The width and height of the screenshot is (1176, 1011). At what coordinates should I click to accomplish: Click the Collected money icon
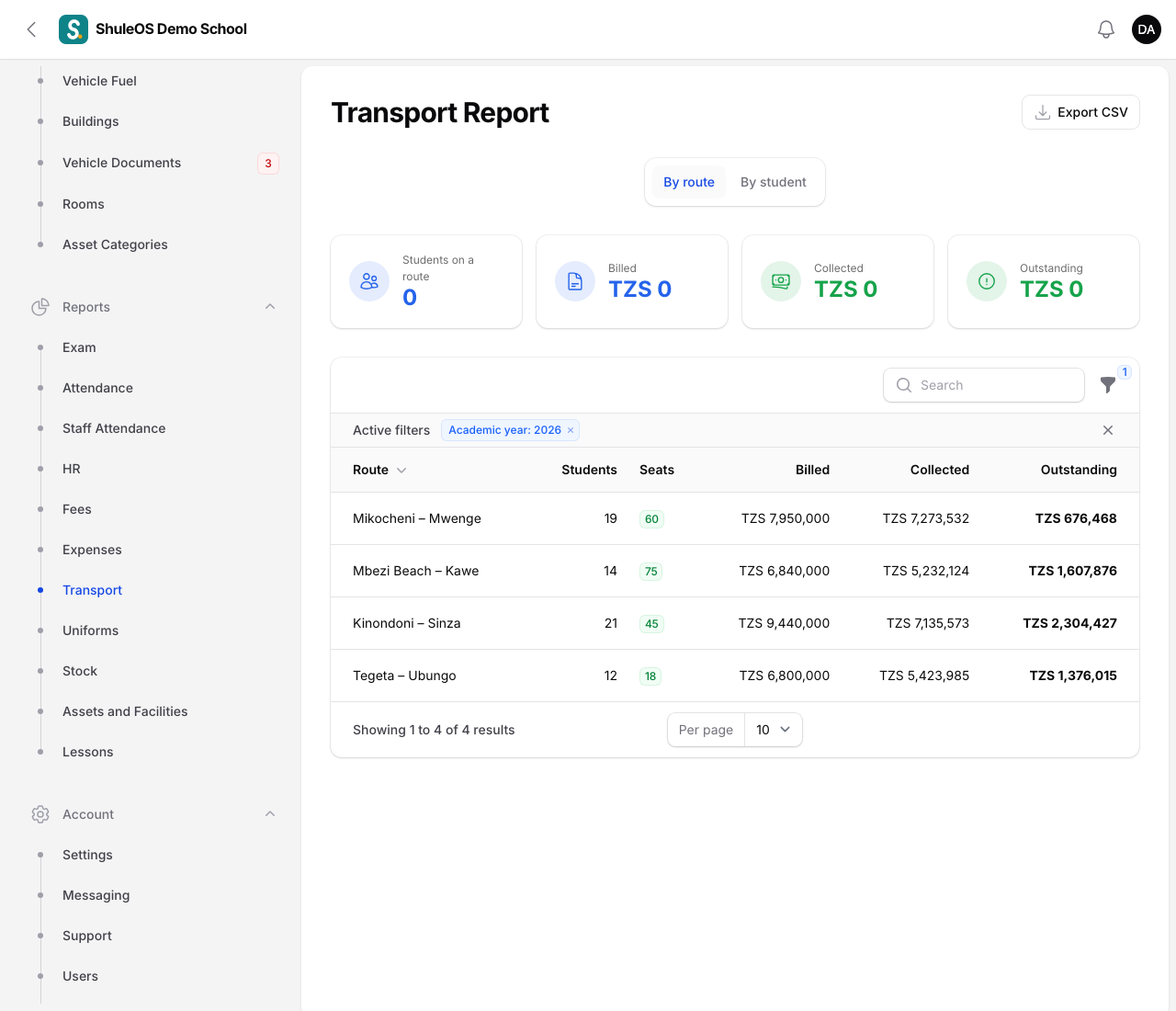[781, 281]
